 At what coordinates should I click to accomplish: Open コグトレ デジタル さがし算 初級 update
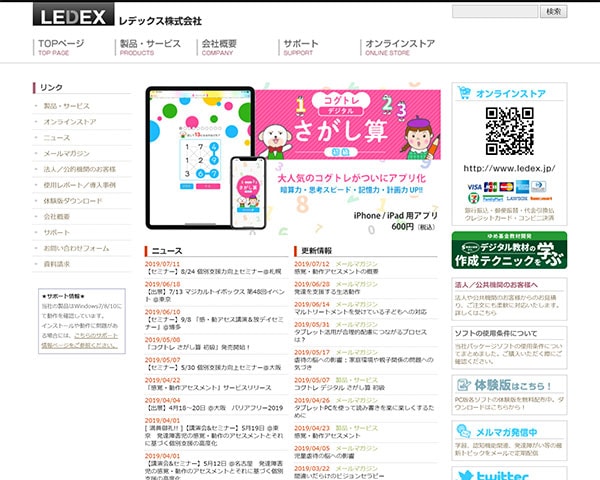(339, 388)
